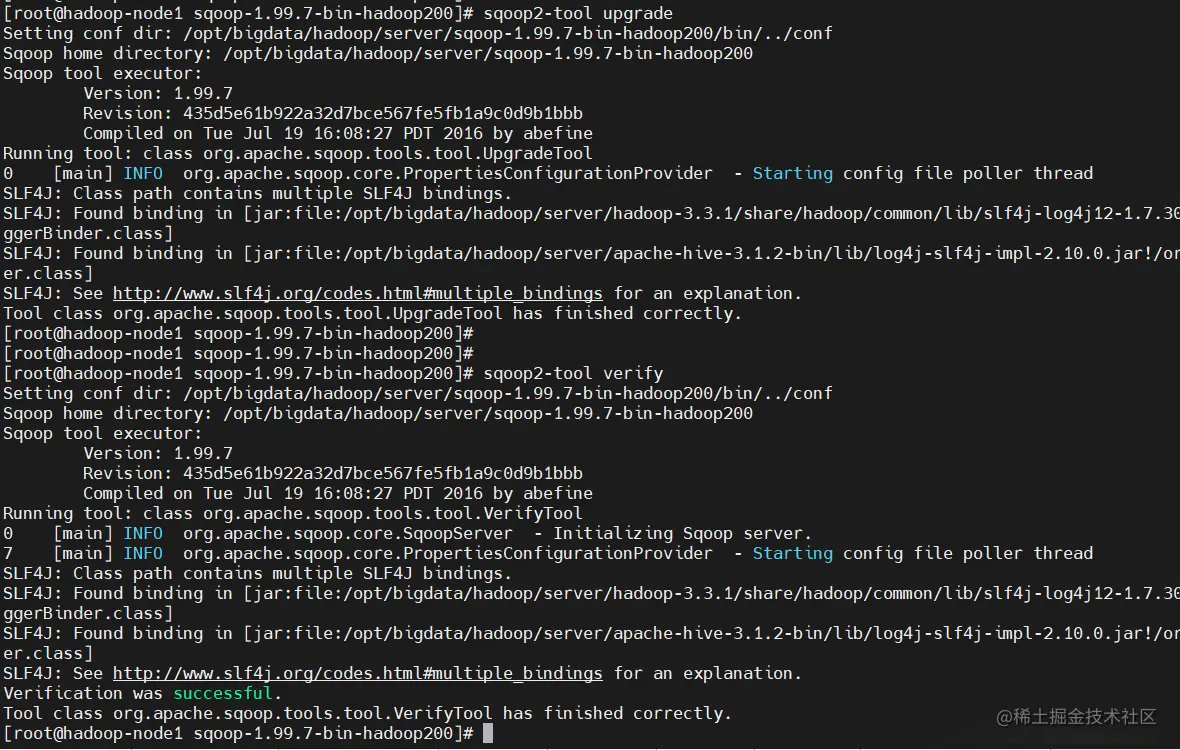Click second 'Class path contains multiple SLF4J bindings' line

(257, 573)
